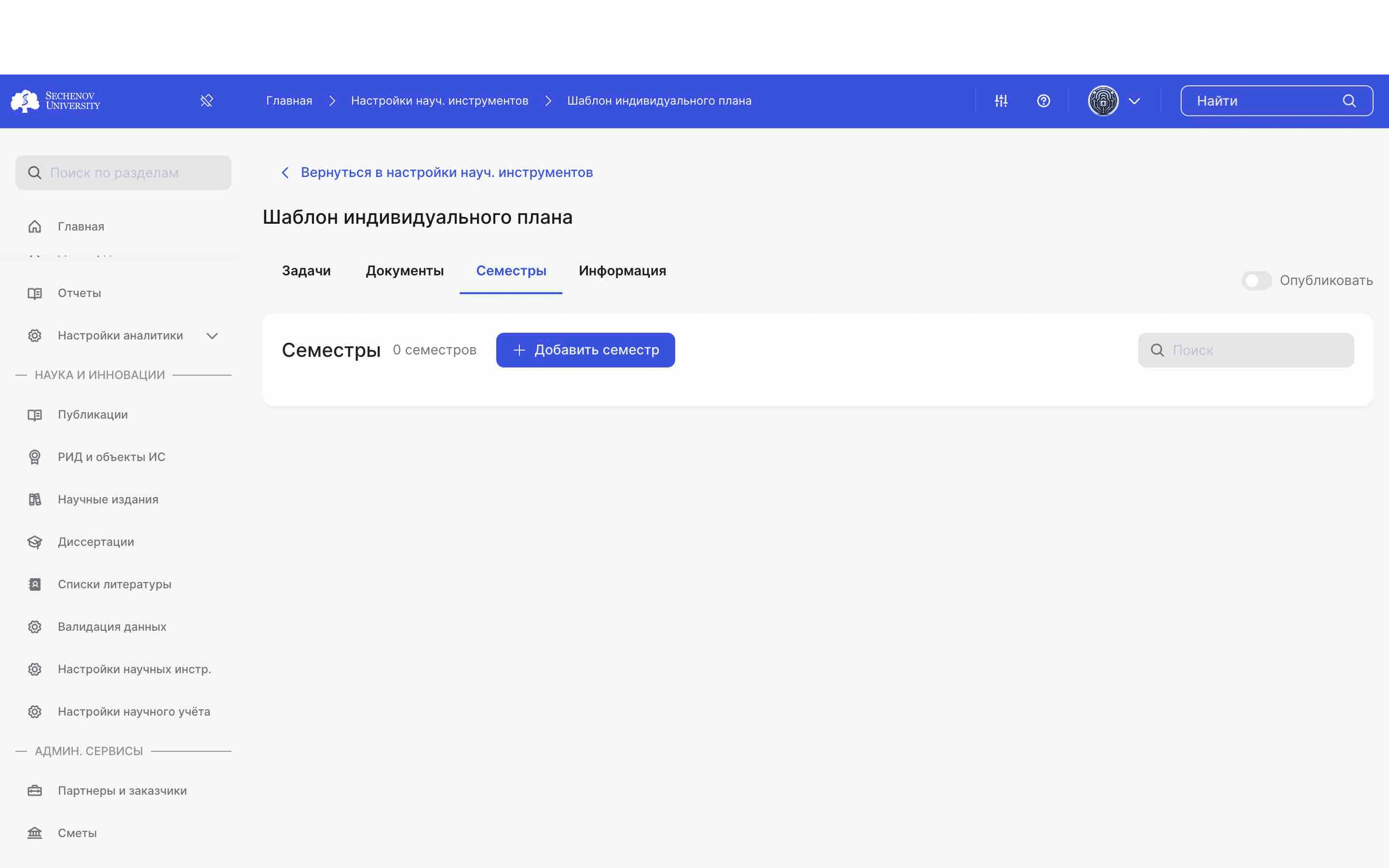
Task: Click the dissertations icon in sidebar
Action: click(34, 541)
